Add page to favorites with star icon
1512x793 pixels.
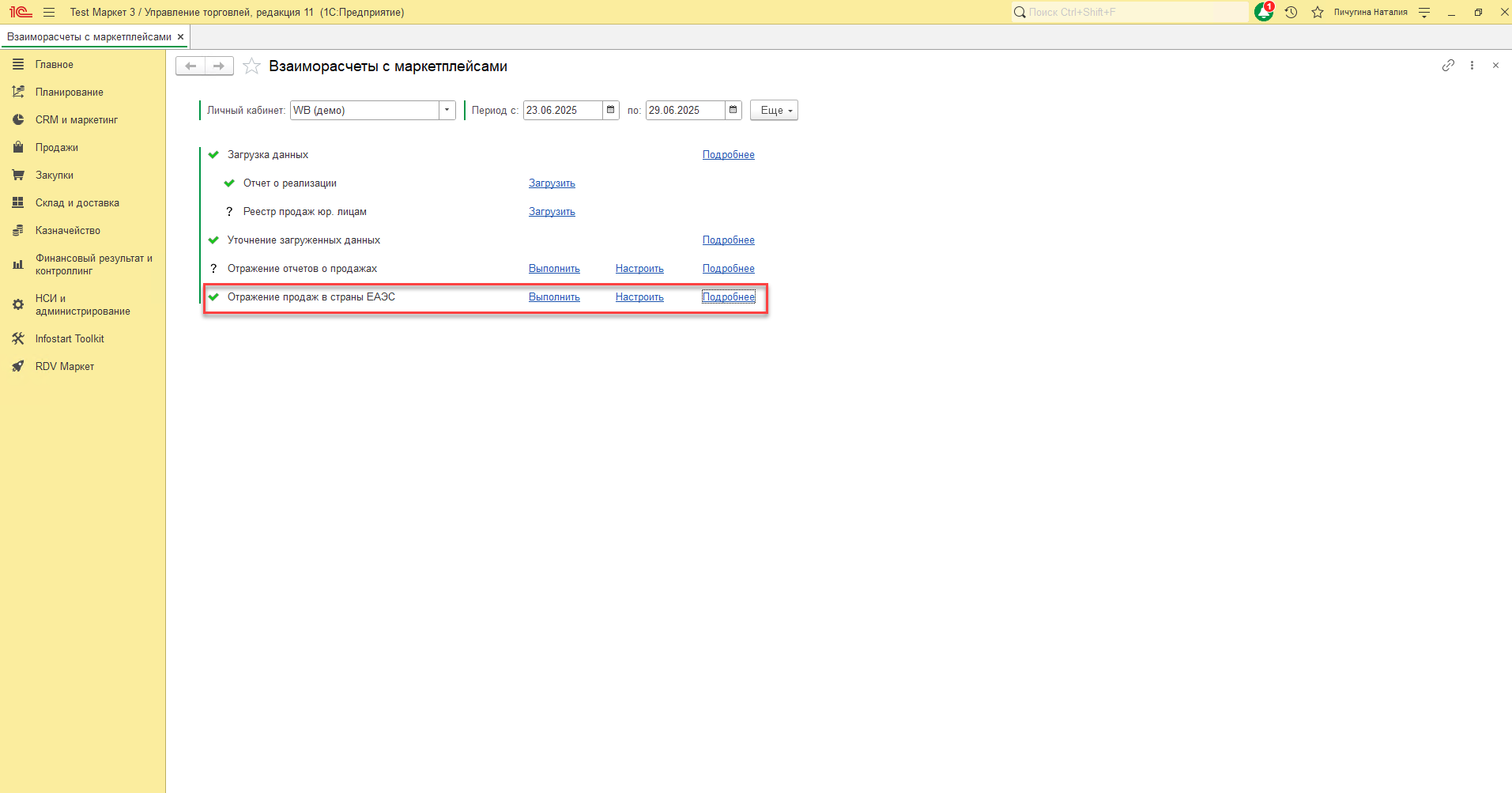pos(251,66)
